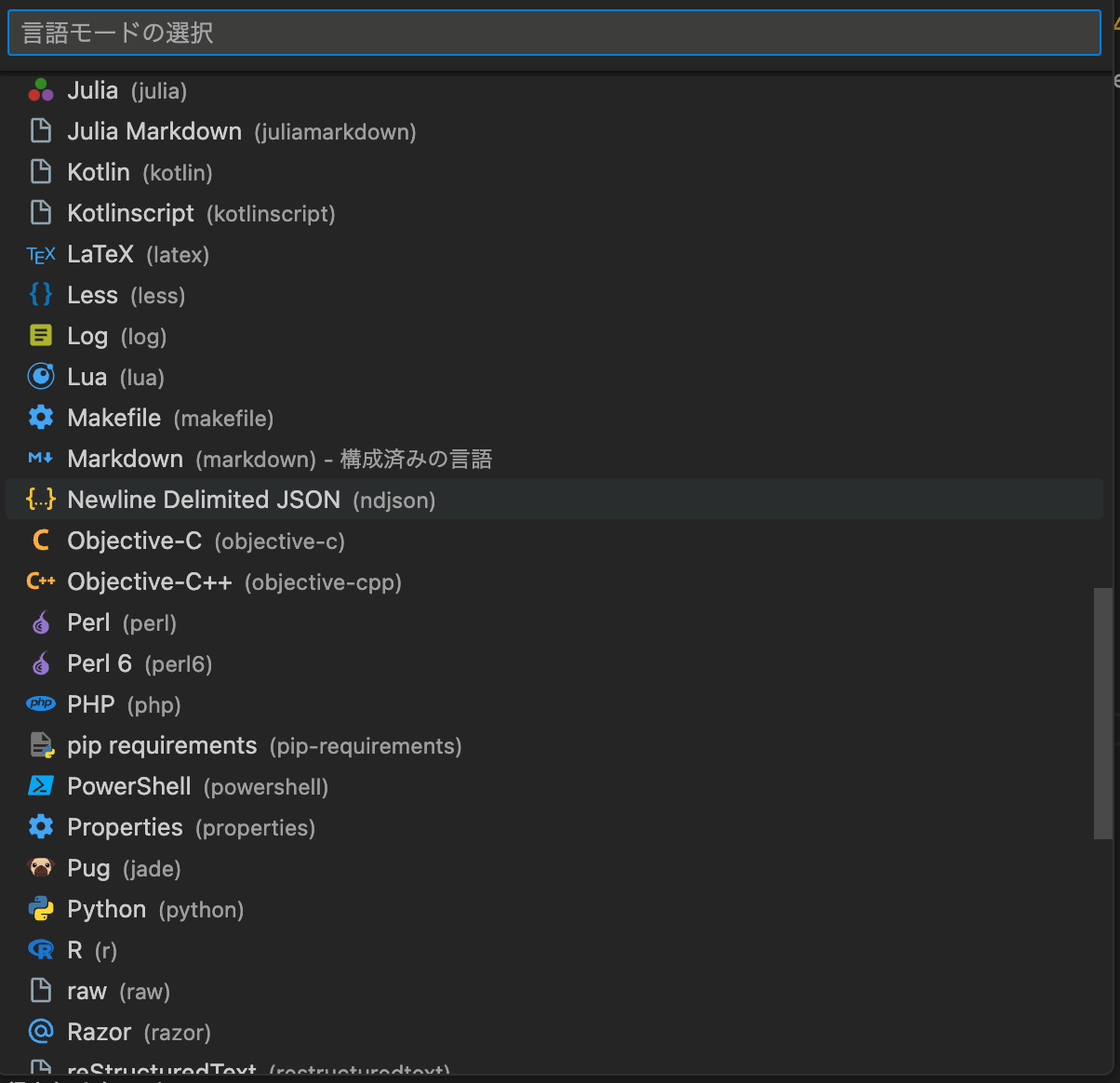Select Perl 6 (perl6) language mode
The height and width of the screenshot is (1083, 1120).
tap(554, 663)
